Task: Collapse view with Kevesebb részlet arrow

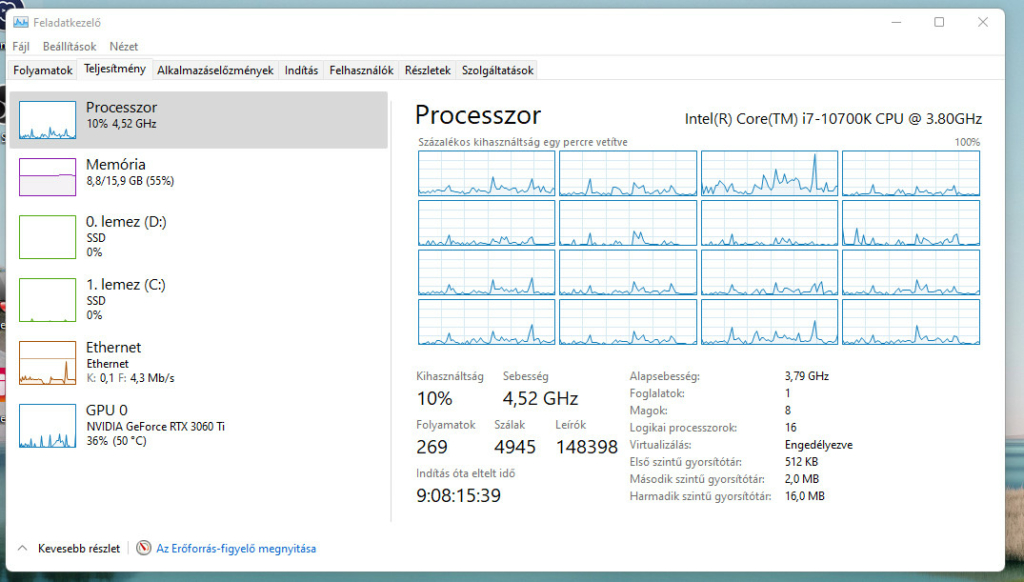Action: click(22, 548)
